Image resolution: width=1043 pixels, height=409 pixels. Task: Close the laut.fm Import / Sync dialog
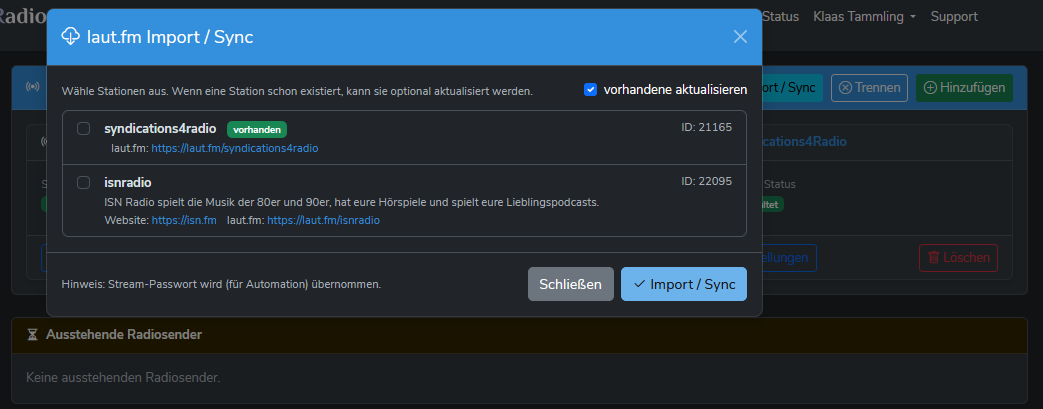coord(740,37)
